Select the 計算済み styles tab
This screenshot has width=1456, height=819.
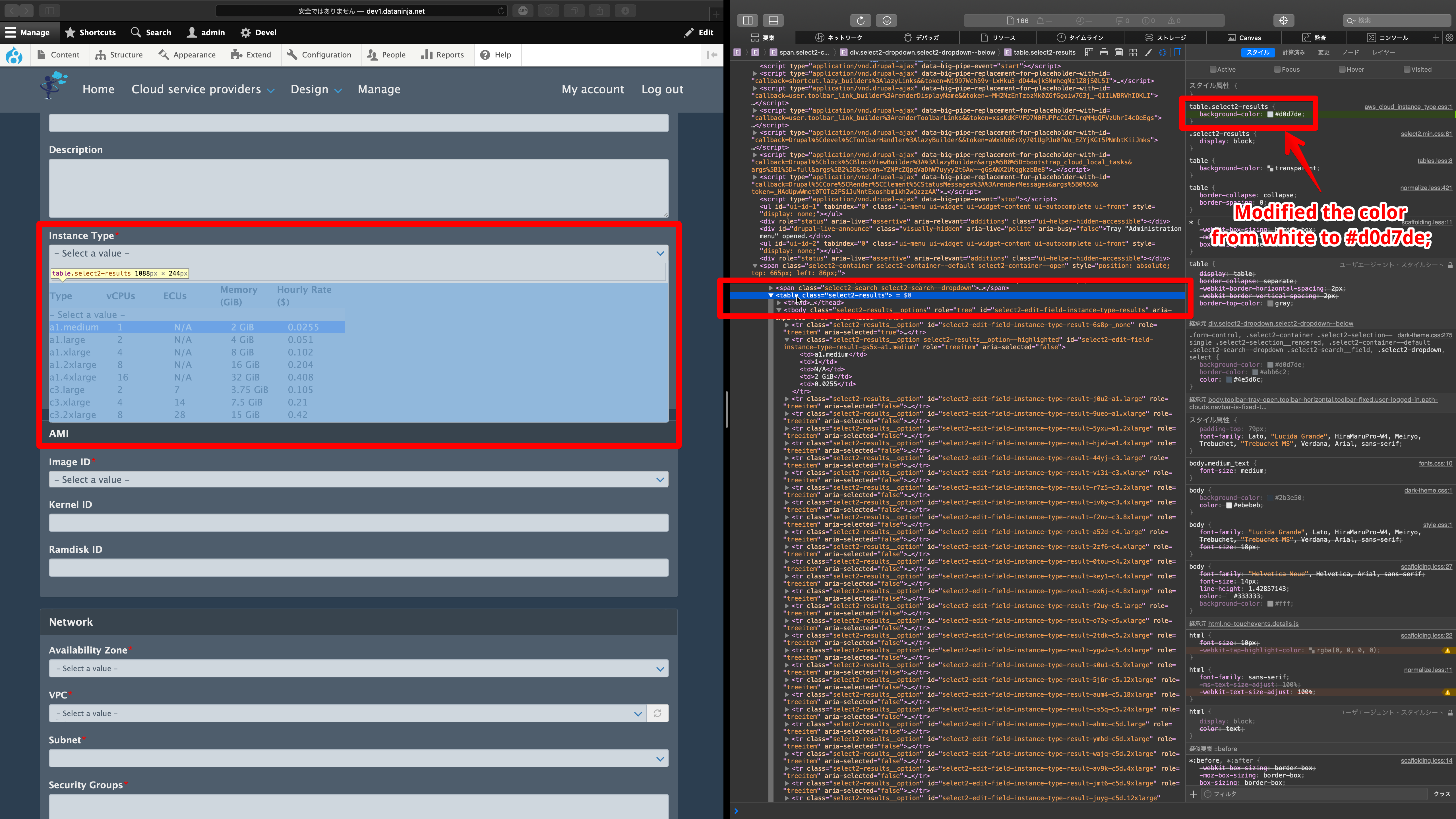coord(1293,53)
